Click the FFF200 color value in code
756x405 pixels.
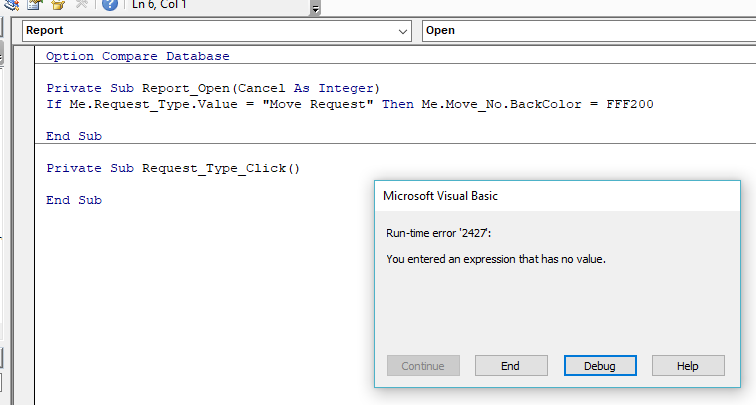click(630, 104)
